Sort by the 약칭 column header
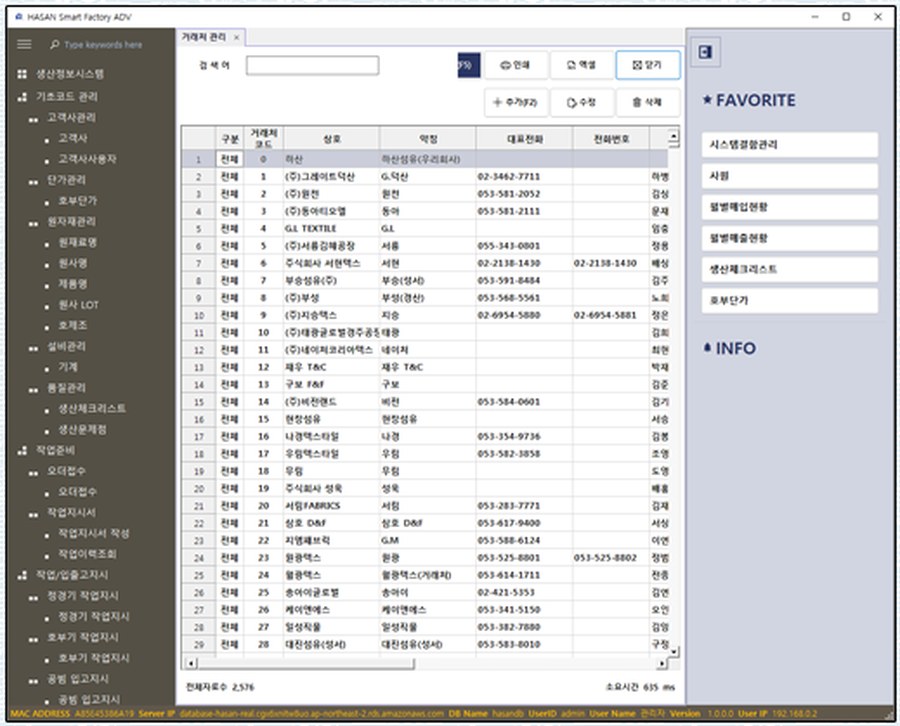The height and width of the screenshot is (726, 900). 428,138
